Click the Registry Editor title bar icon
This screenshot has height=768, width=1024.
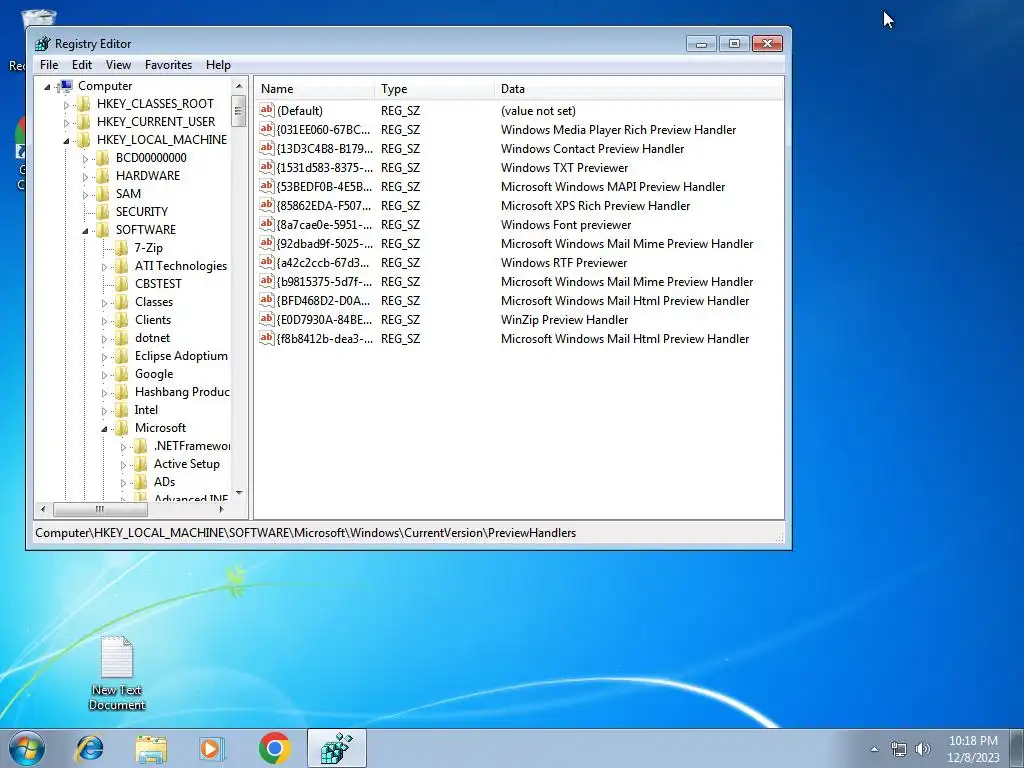[x=42, y=44]
